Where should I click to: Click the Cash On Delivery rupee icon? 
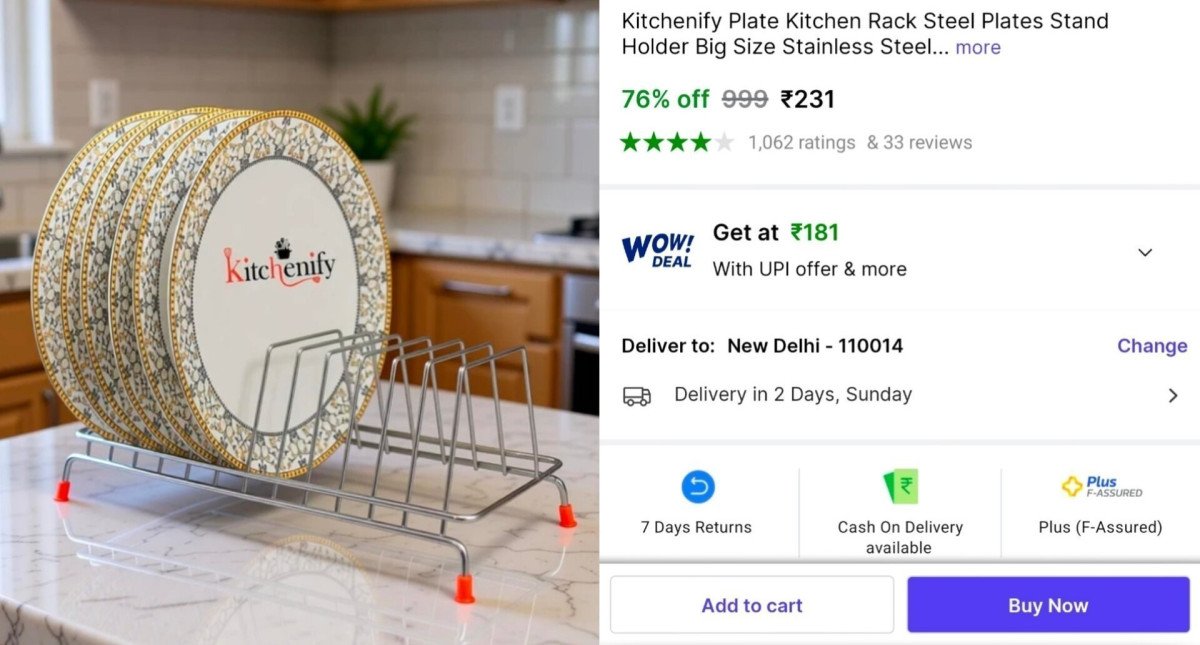pos(900,487)
